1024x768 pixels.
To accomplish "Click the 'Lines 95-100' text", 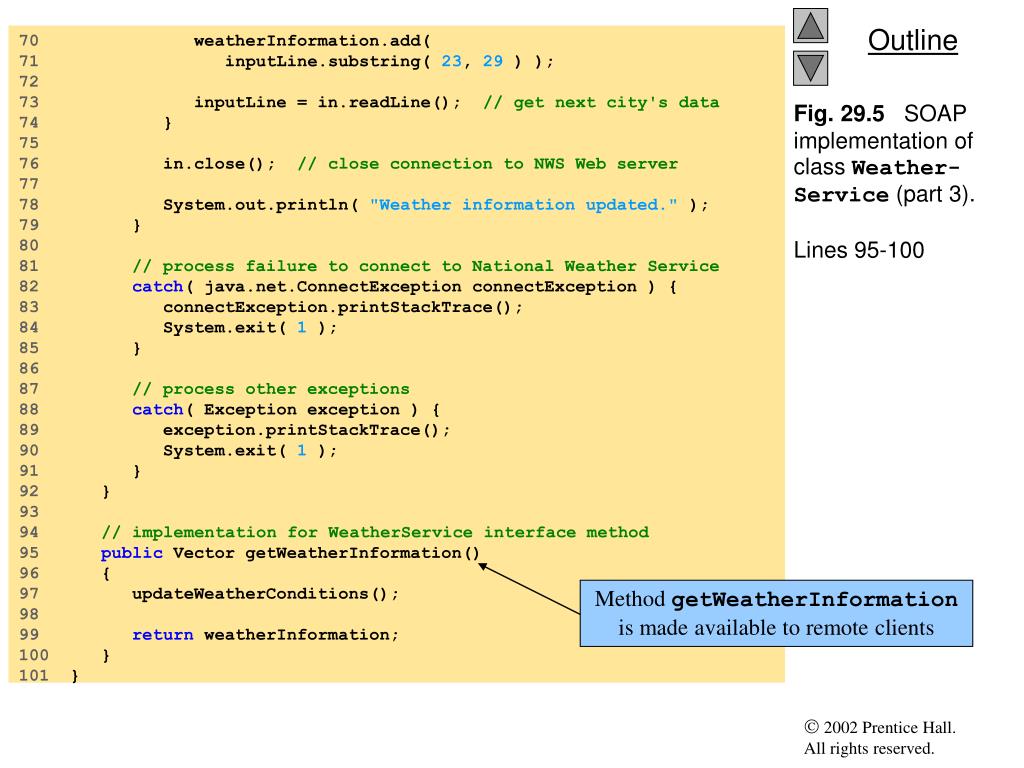I will click(x=859, y=250).
